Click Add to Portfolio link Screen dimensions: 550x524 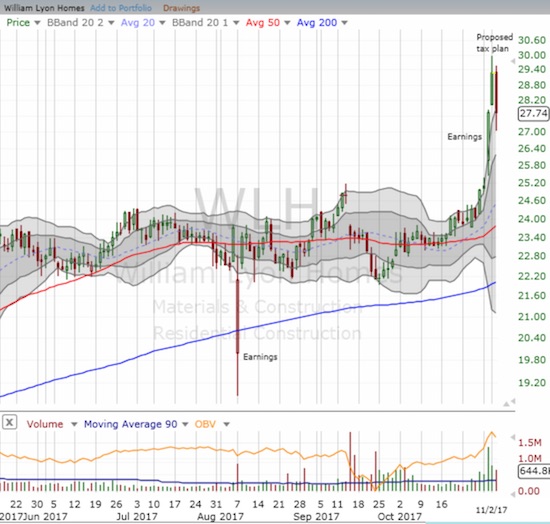point(121,8)
